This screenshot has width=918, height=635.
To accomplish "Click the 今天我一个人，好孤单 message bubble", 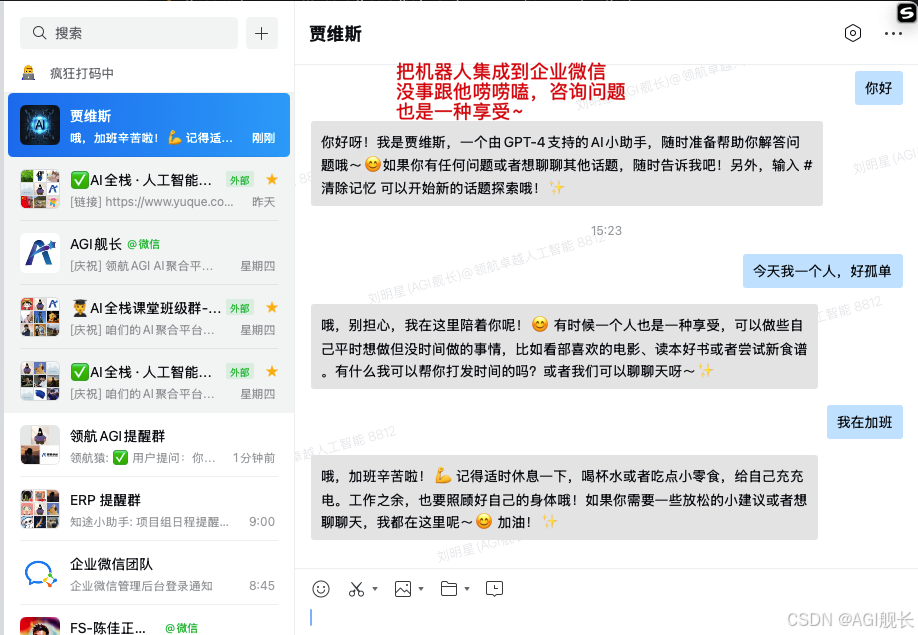I will (x=822, y=271).
